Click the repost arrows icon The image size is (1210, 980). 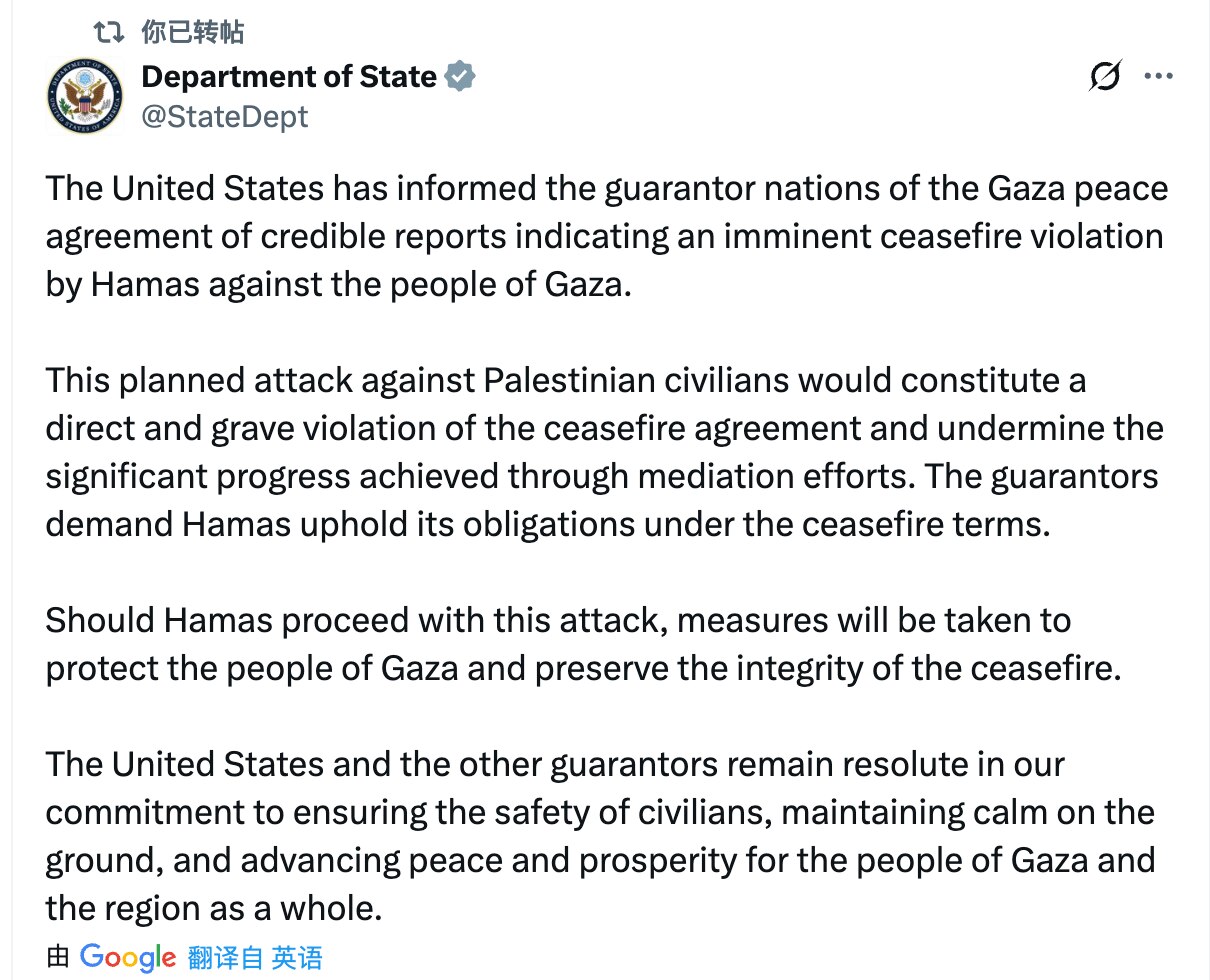[x=106, y=32]
